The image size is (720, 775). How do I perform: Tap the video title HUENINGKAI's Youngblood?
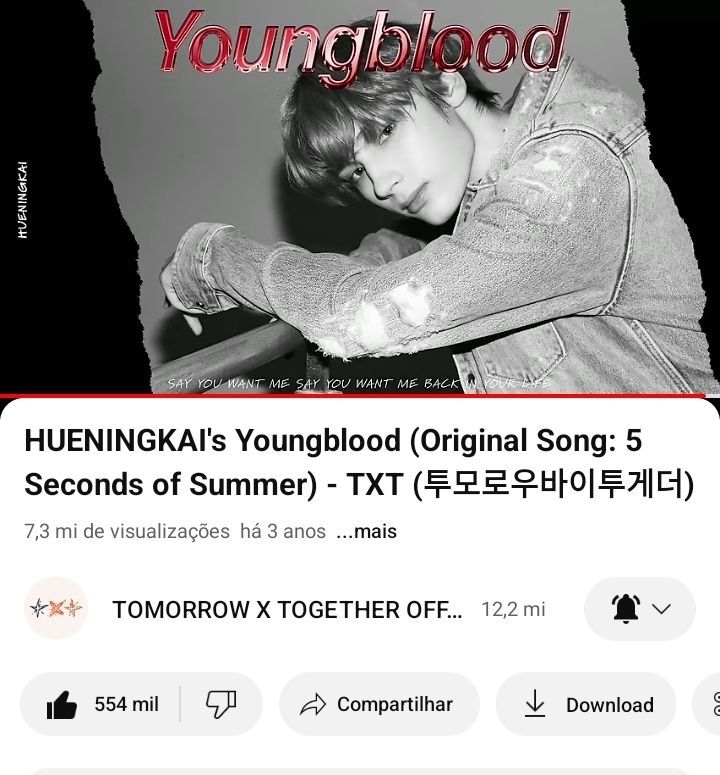point(359,462)
